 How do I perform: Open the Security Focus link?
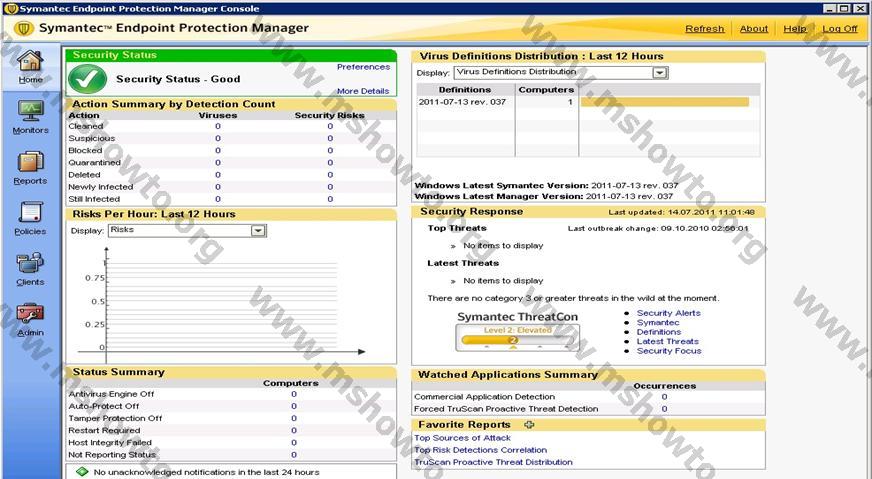tap(669, 351)
